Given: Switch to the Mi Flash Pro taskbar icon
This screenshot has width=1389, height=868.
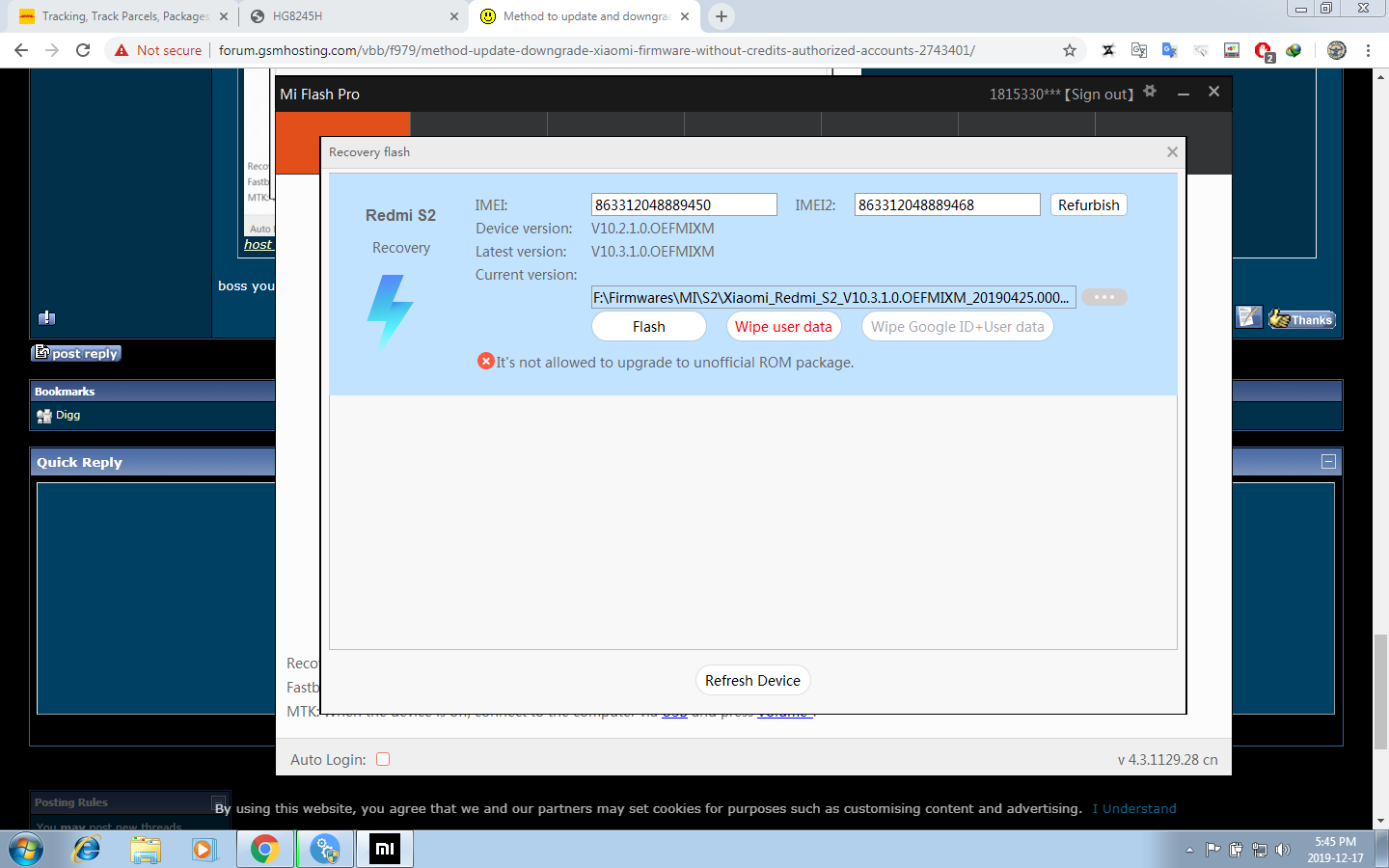Looking at the screenshot, I should pyautogui.click(x=385, y=850).
